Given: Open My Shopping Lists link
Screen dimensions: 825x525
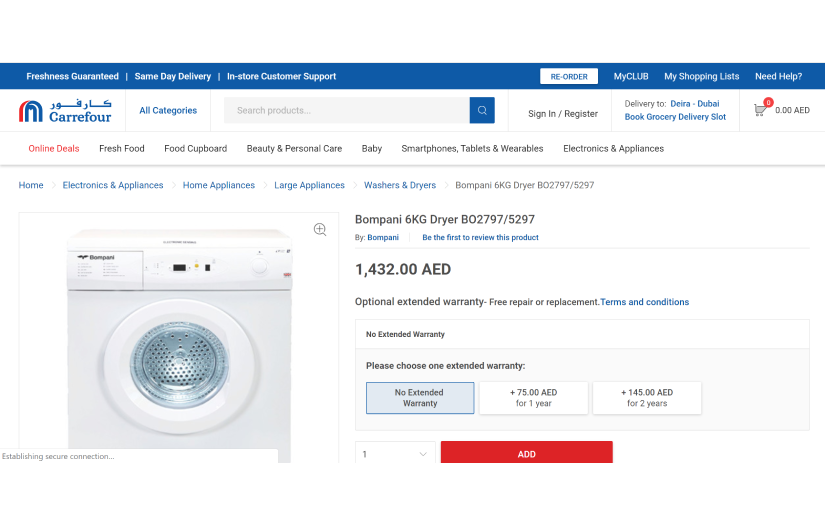Looking at the screenshot, I should 701,76.
